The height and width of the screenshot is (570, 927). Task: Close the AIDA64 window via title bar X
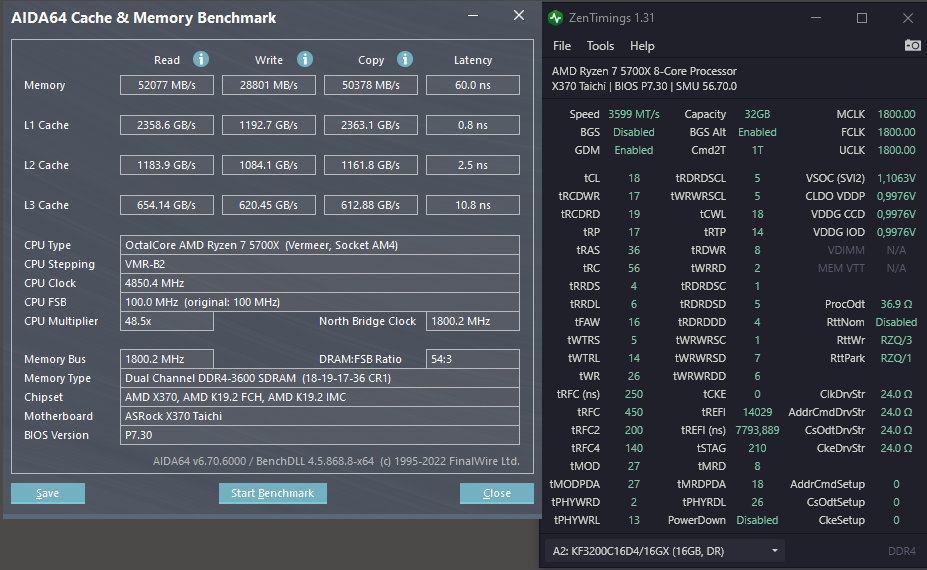click(x=518, y=15)
